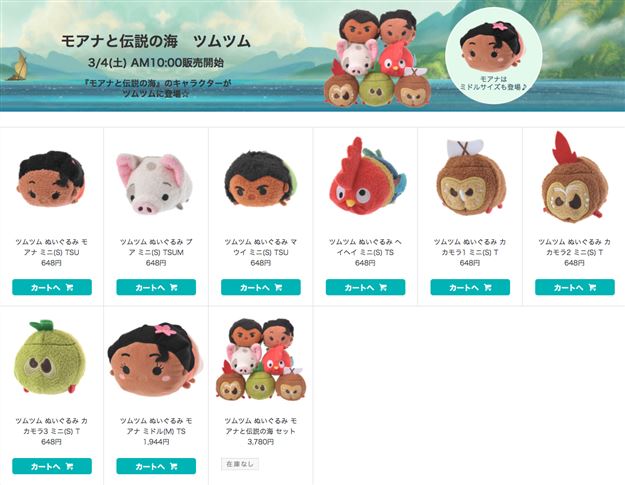Add Moana mini Tsum Tsum to cart
625x485 pixels.
(52, 287)
